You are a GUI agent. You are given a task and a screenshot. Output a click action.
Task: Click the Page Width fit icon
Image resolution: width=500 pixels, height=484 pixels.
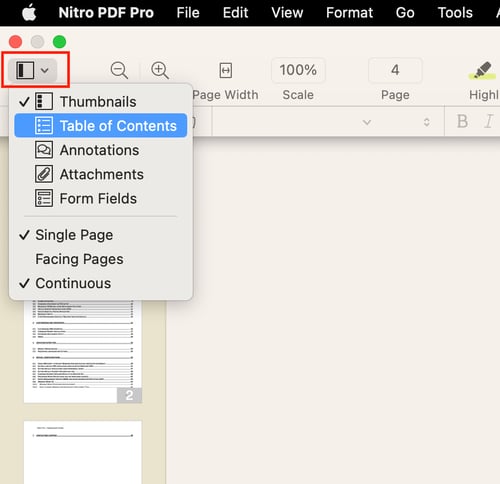(226, 70)
